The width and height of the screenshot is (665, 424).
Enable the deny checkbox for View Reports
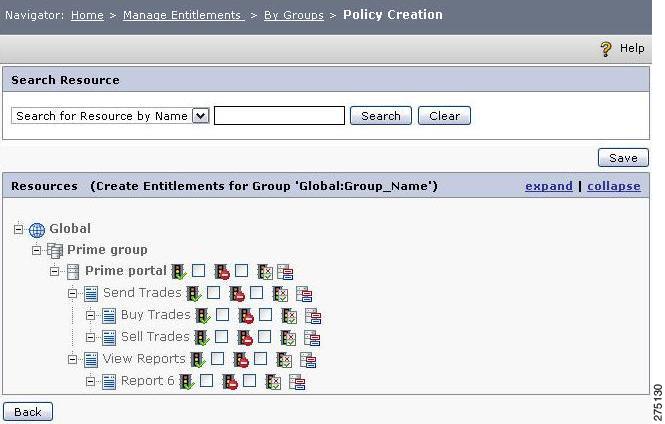(261, 358)
